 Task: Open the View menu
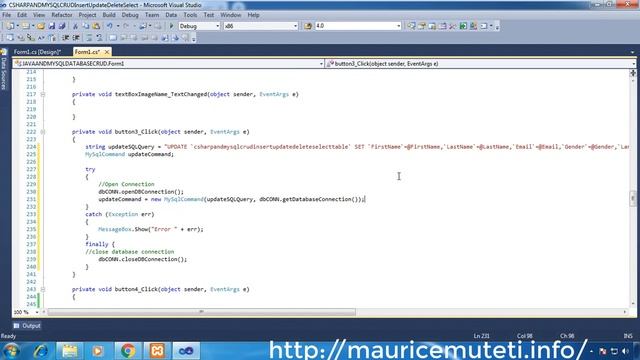tap(39, 15)
